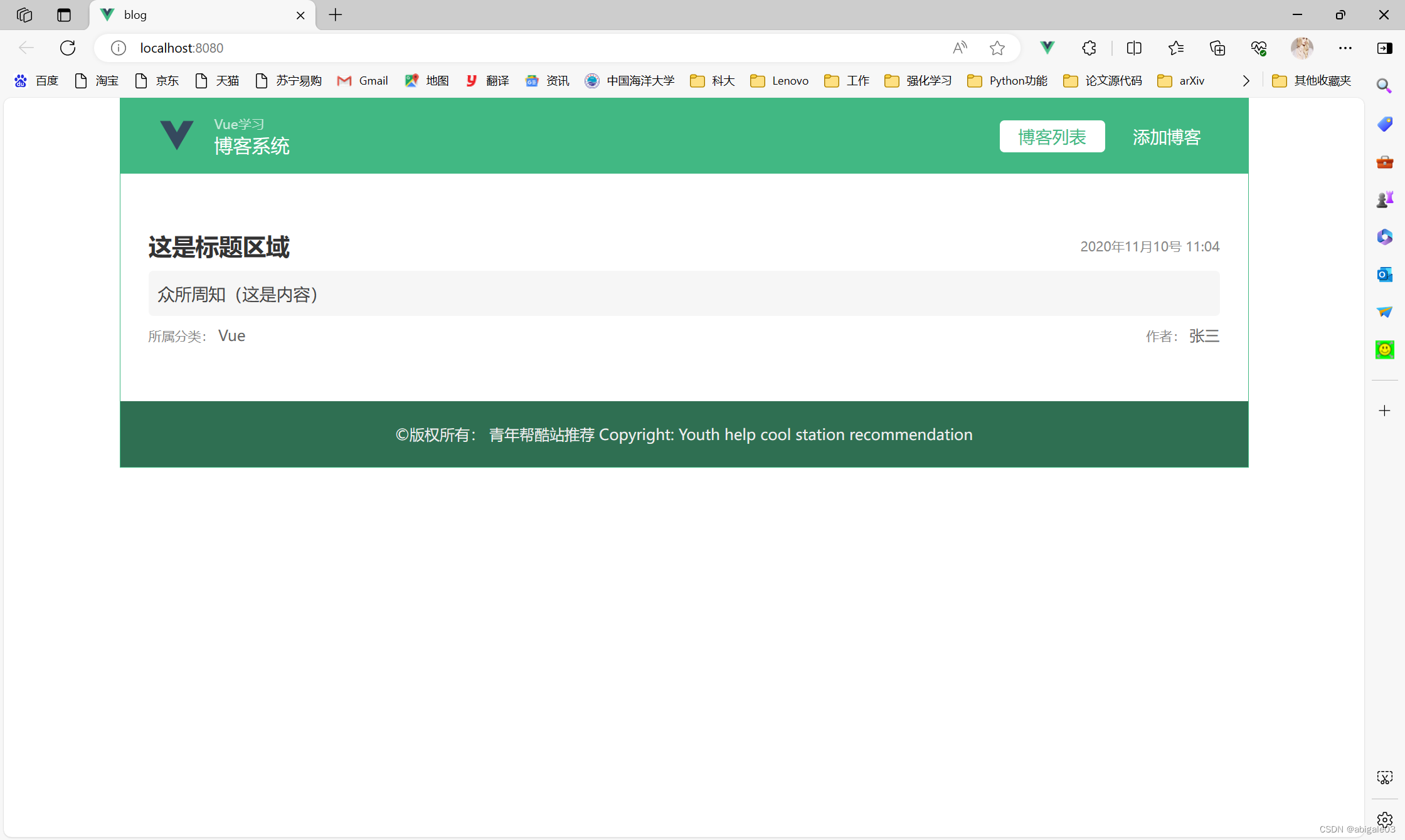Open Collections icon in toolbar
Viewport: 1405px width, 840px height.
[x=1217, y=48]
